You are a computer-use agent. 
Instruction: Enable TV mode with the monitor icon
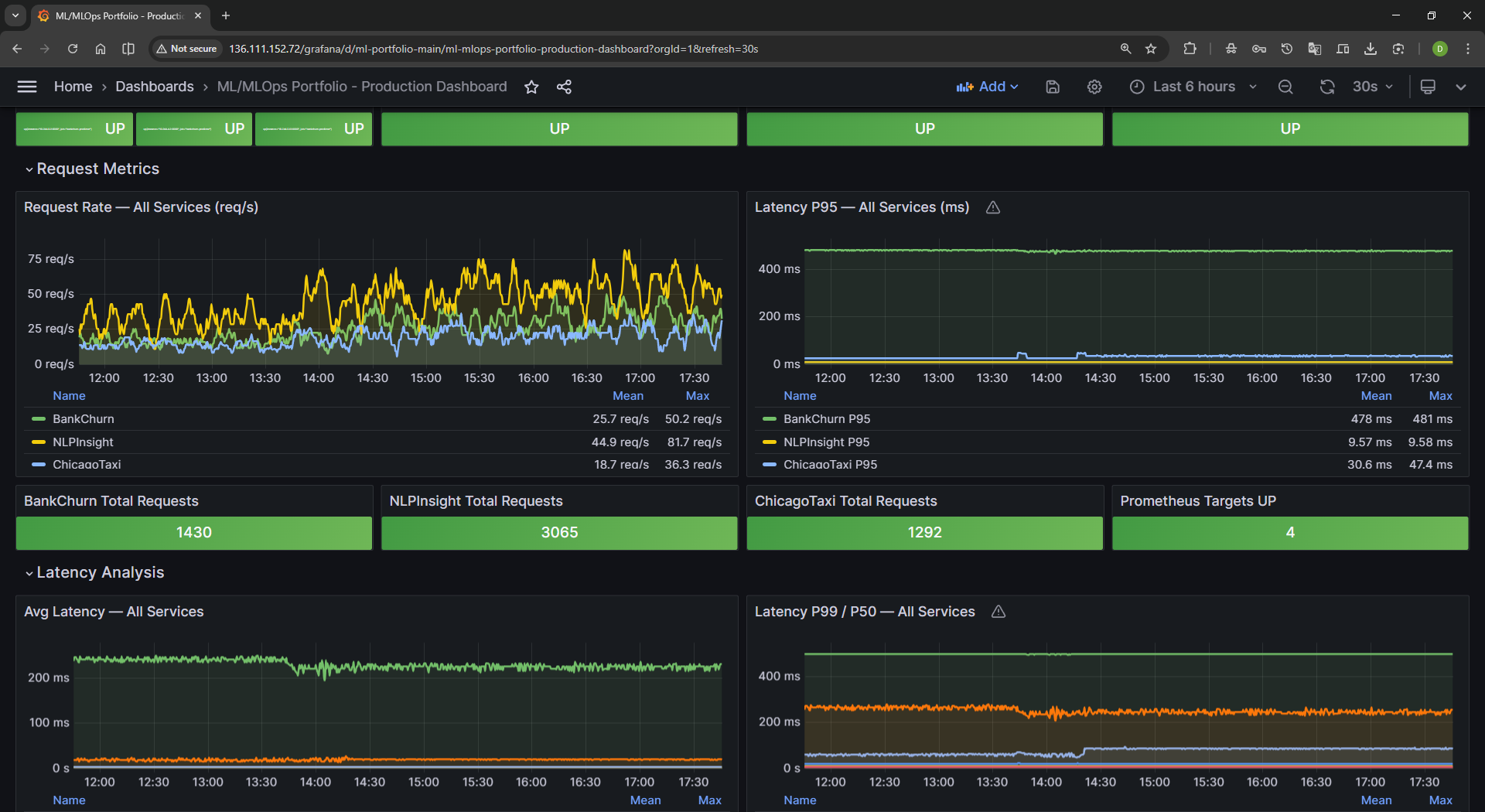coord(1428,87)
